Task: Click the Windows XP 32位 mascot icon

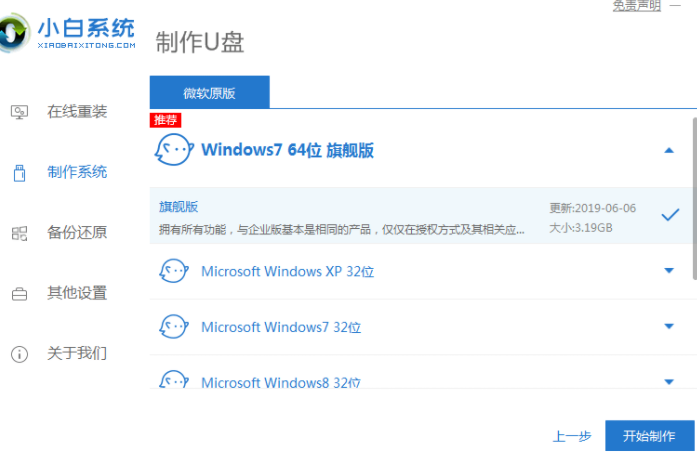Action: (174, 271)
